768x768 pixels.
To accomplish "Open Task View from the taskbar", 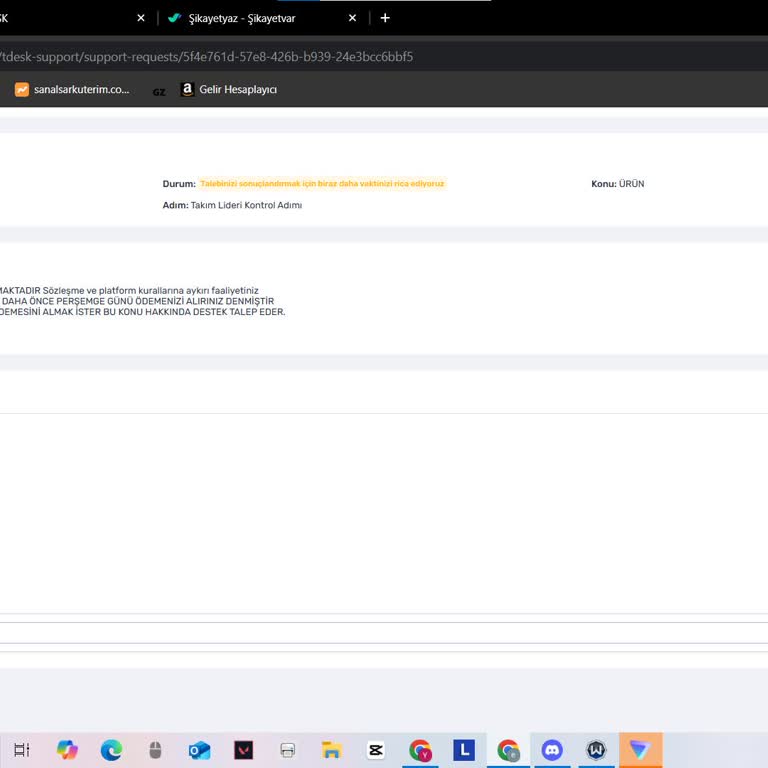I will 21,750.
